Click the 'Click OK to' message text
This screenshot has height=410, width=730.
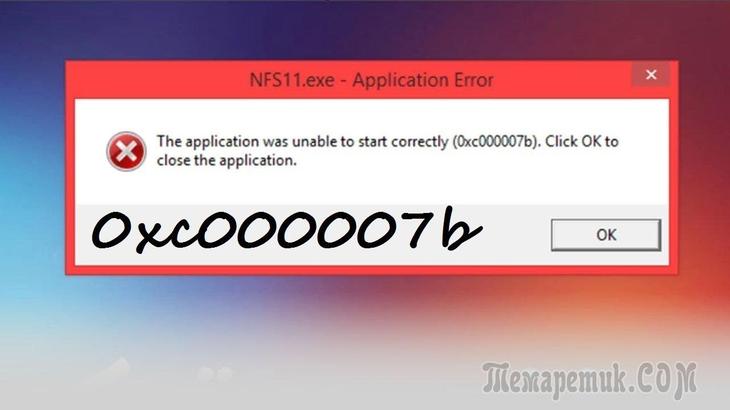click(582, 141)
